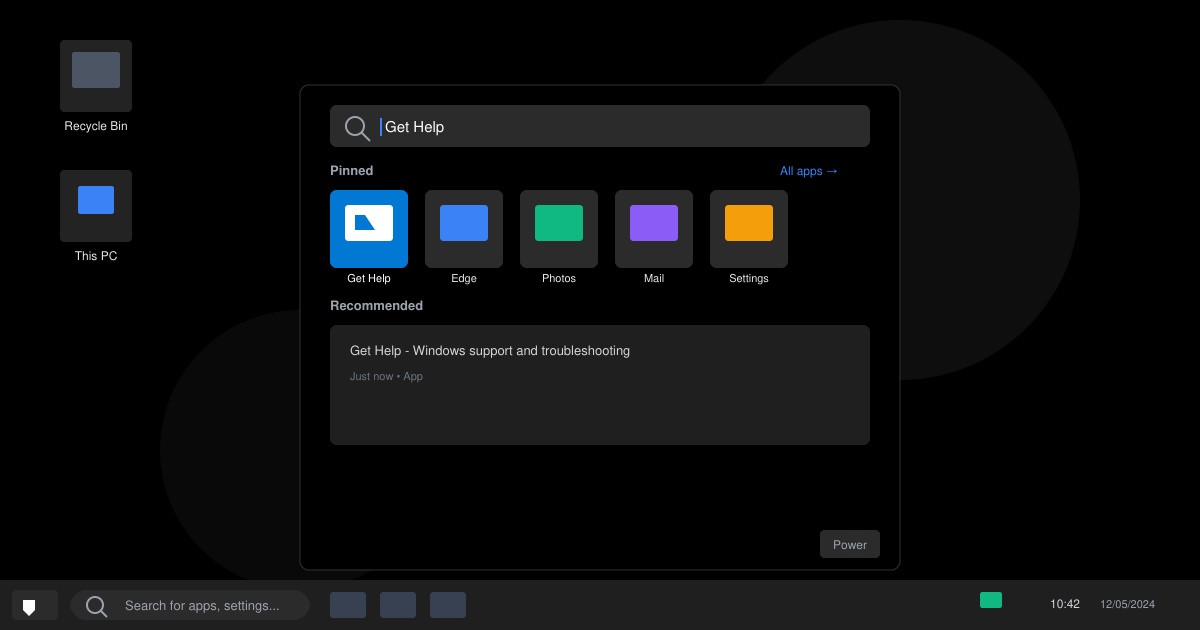Click All apps link
1200x630 pixels.
point(809,171)
